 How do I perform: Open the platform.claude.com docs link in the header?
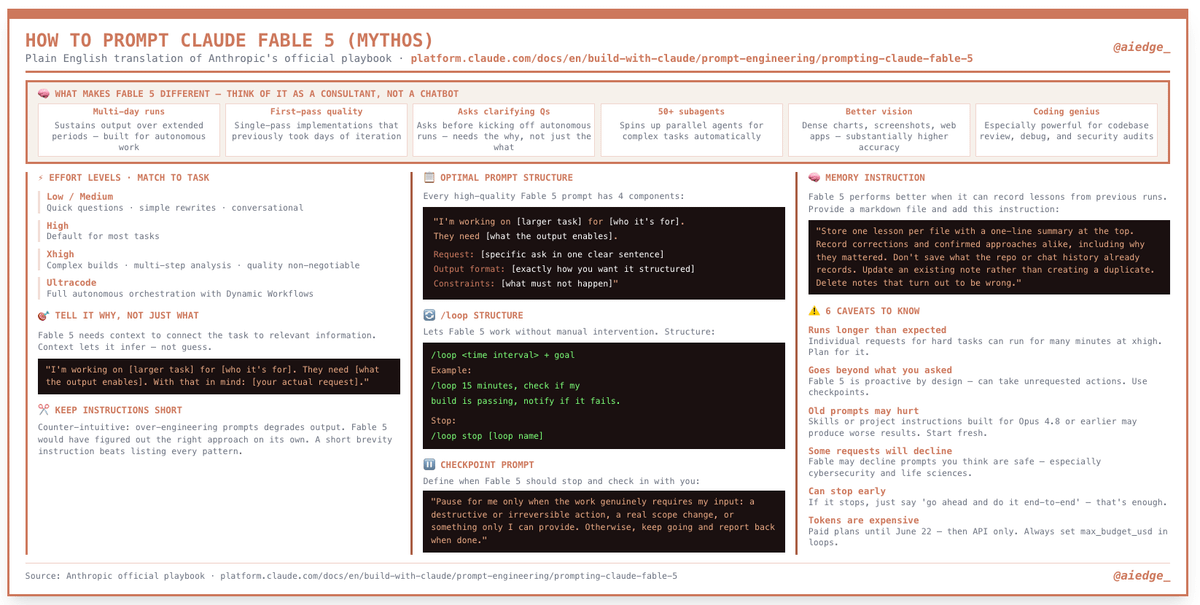[692, 59]
